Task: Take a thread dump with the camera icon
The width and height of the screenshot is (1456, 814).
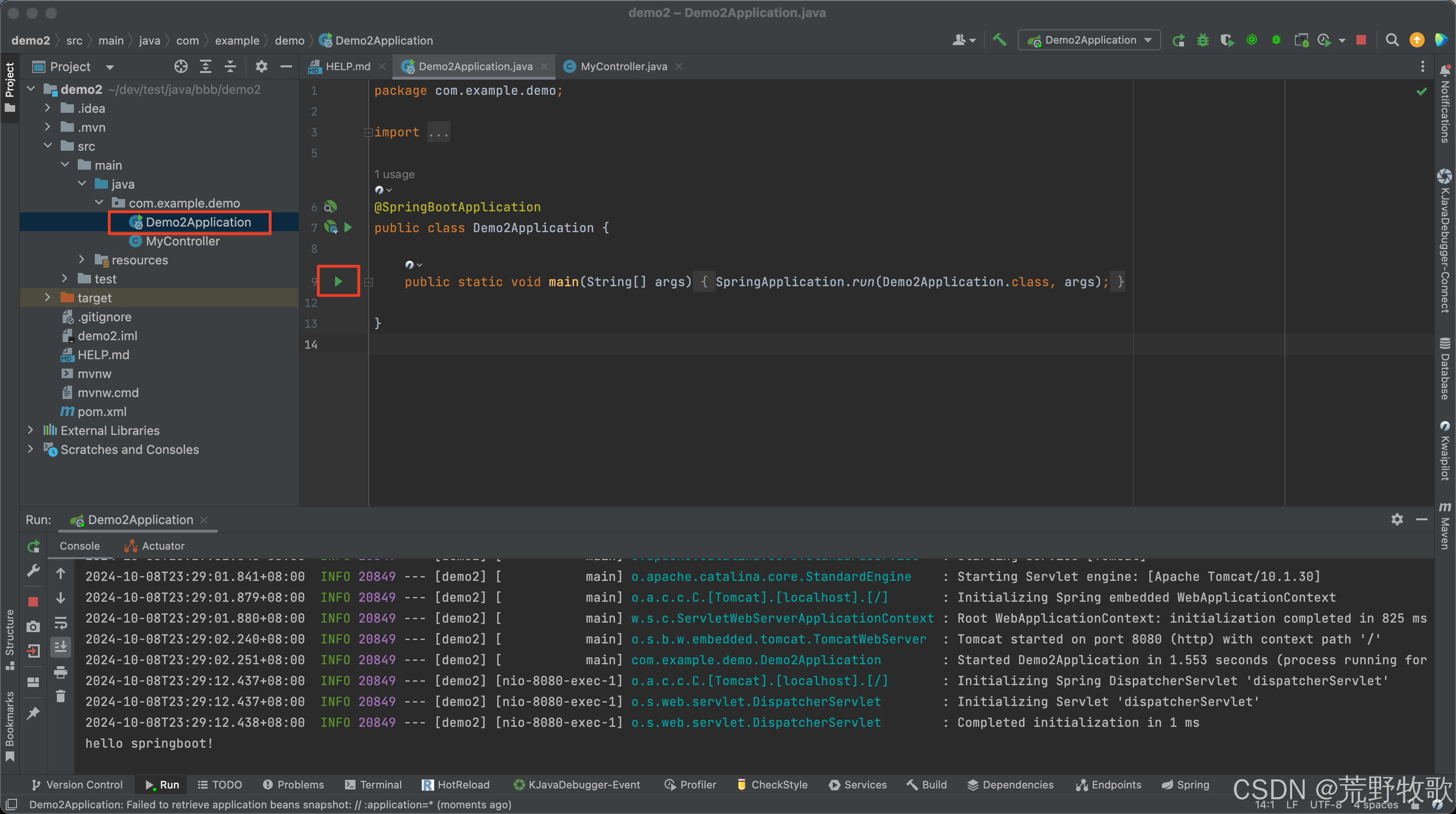Action: pyautogui.click(x=33, y=626)
